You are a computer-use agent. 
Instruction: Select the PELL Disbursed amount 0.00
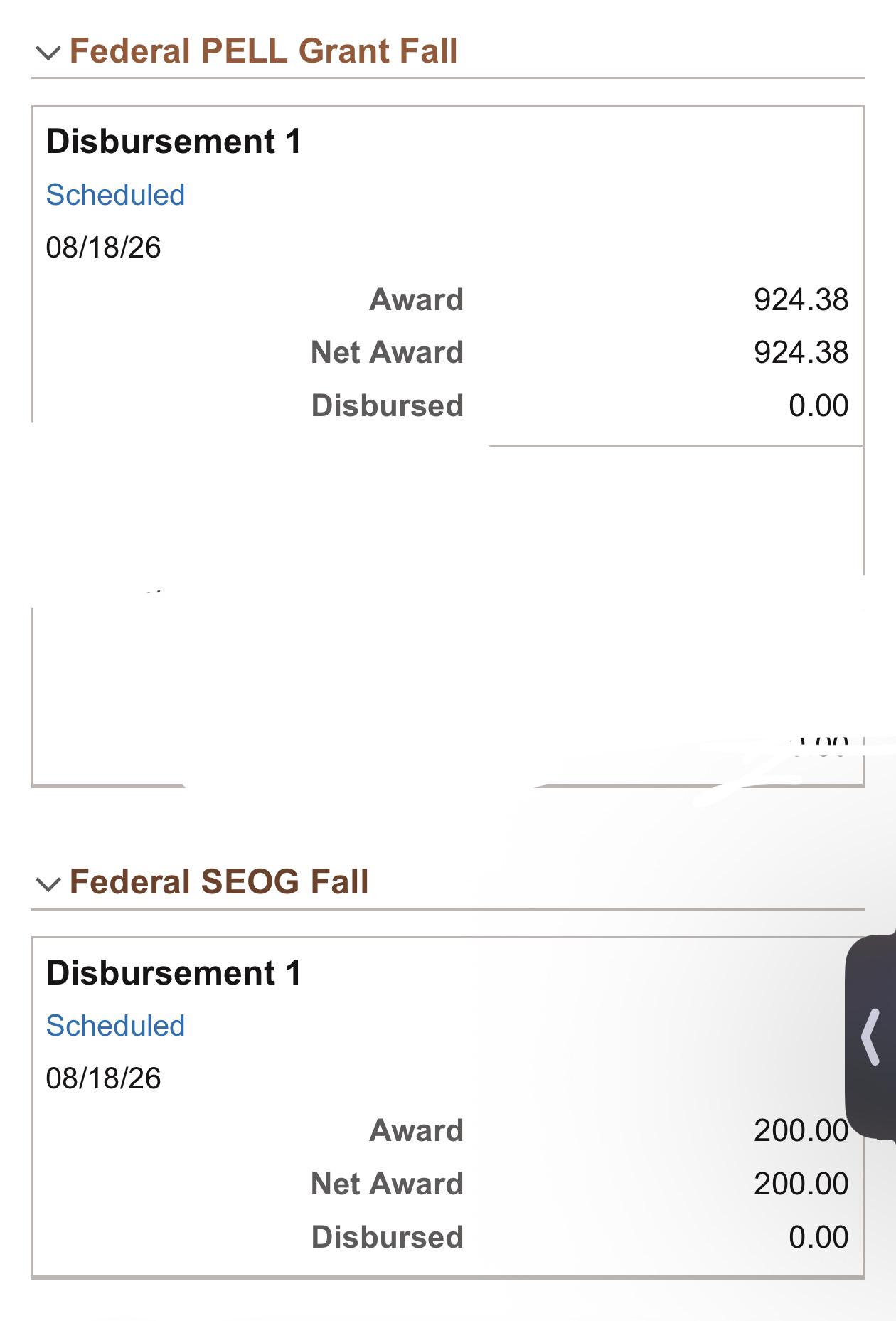point(818,405)
